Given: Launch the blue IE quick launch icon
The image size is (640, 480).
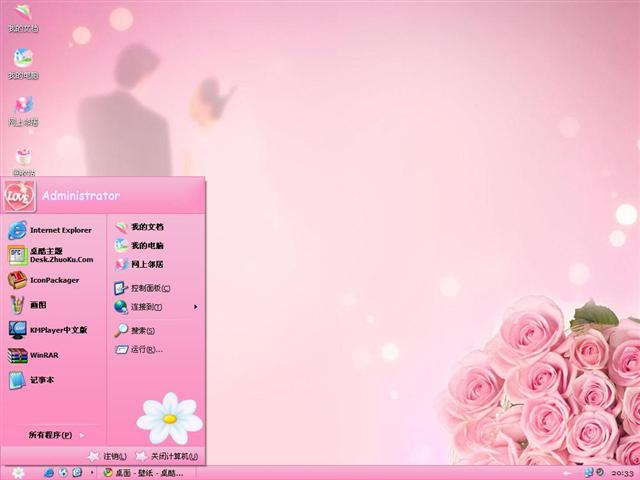Looking at the screenshot, I should [x=48, y=473].
